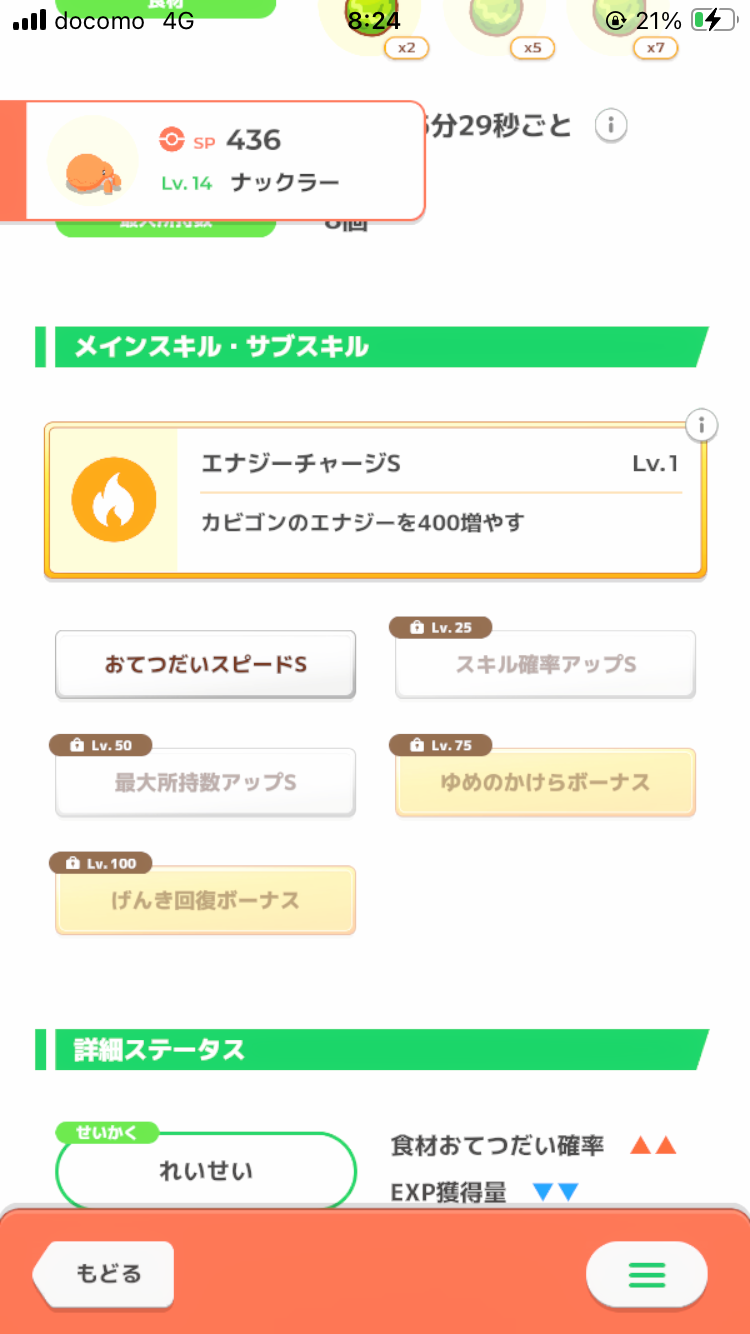Tap the locked ゆめのかけらボーナス skill
750x1334 pixels.
[545, 782]
